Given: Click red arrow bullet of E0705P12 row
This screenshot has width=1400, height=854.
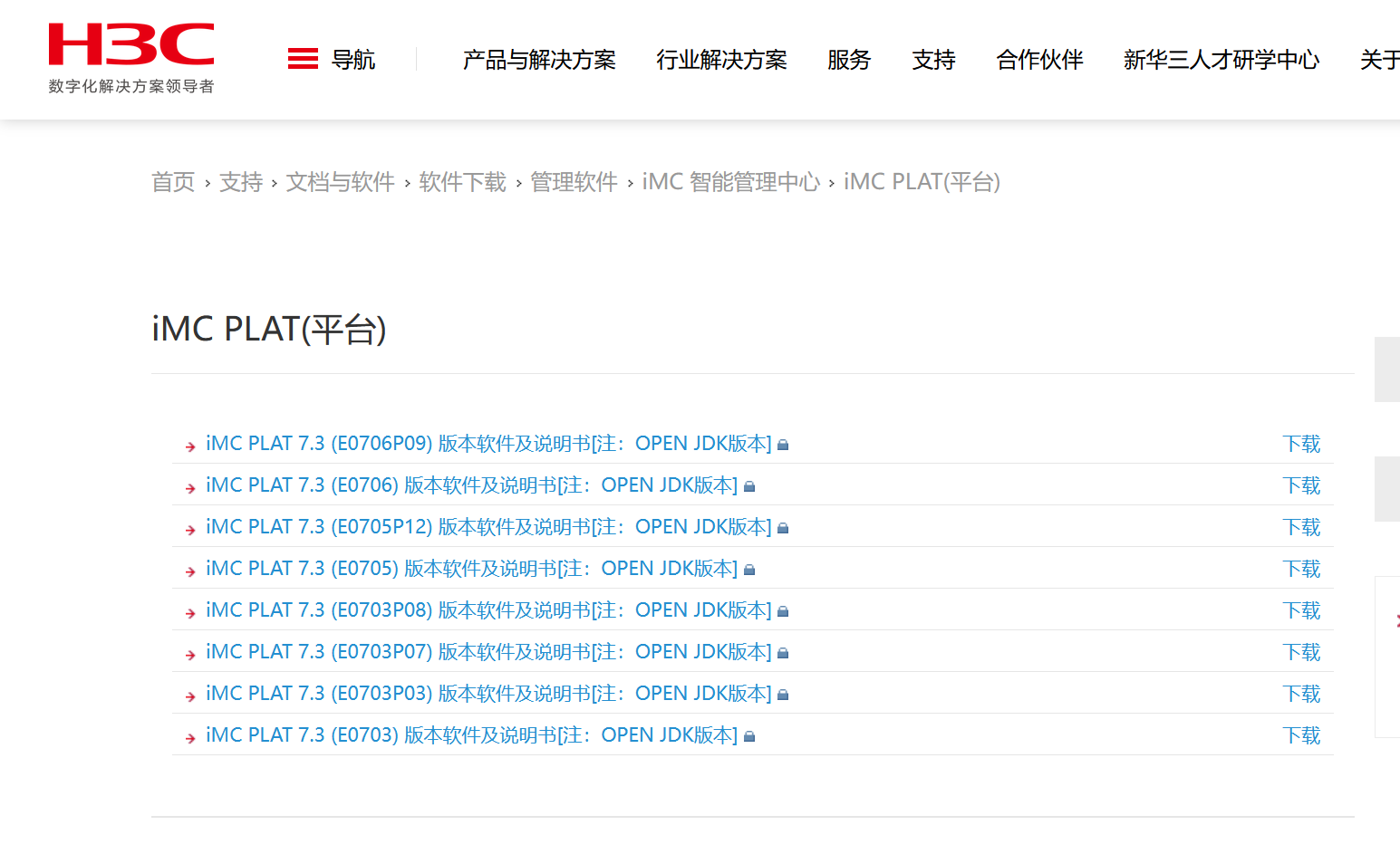Looking at the screenshot, I should point(190,530).
